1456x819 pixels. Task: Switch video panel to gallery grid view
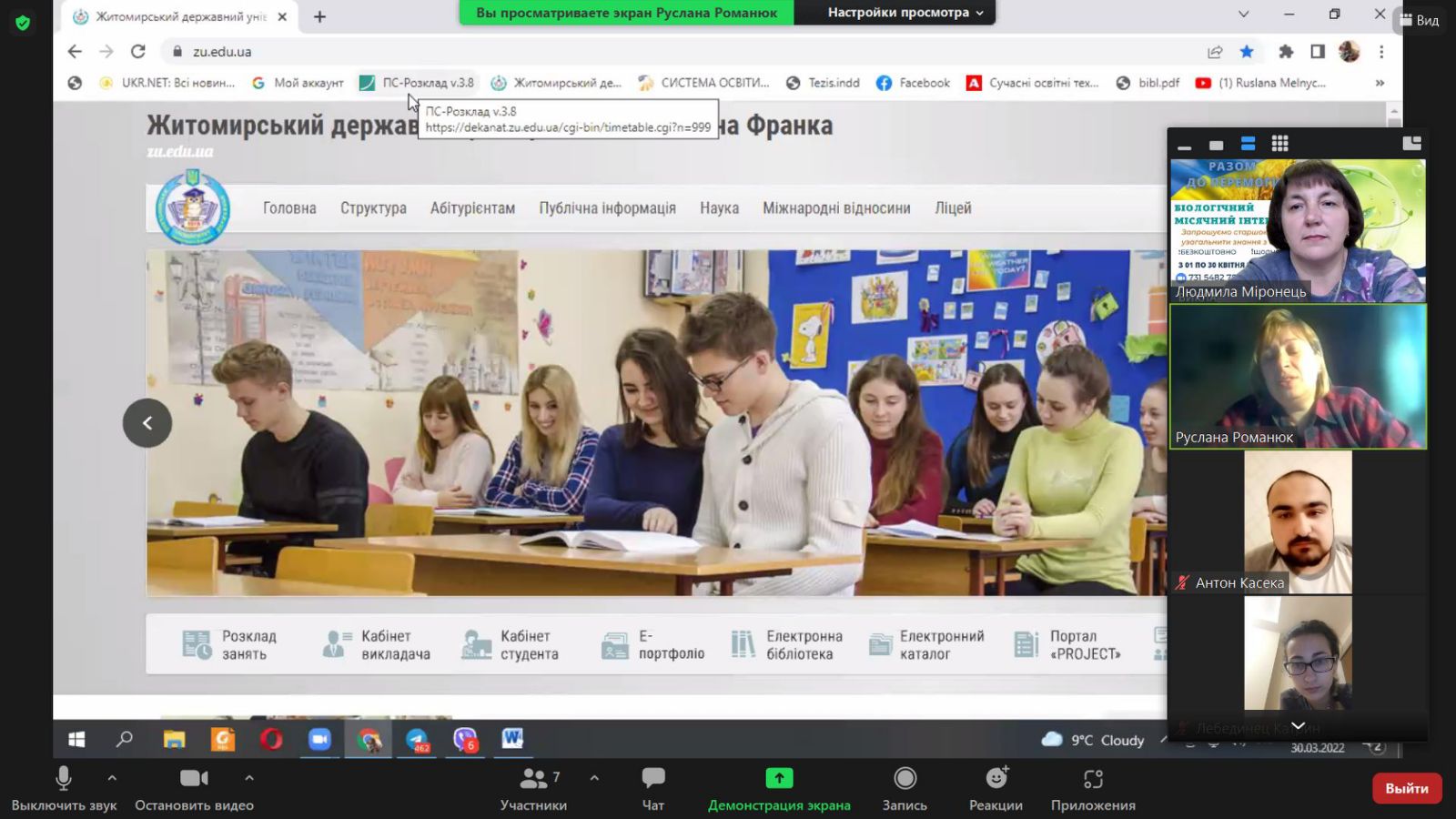[x=1279, y=144]
